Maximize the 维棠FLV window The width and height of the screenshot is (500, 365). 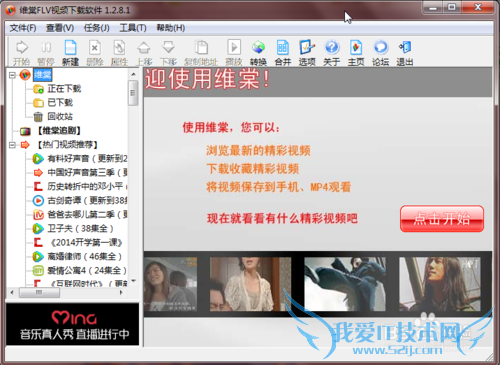(452, 7)
